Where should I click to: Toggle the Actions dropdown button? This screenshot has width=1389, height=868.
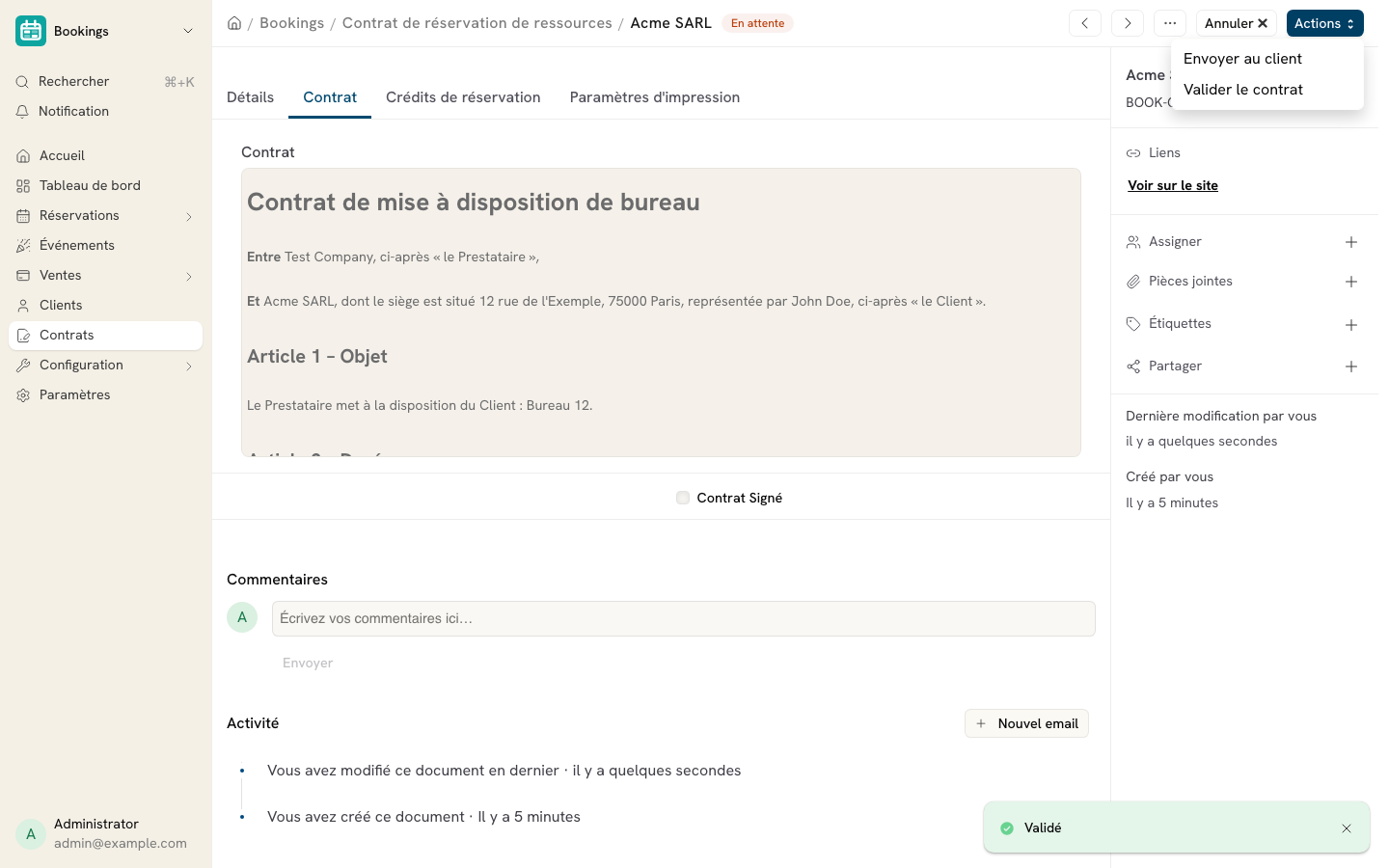(x=1324, y=23)
